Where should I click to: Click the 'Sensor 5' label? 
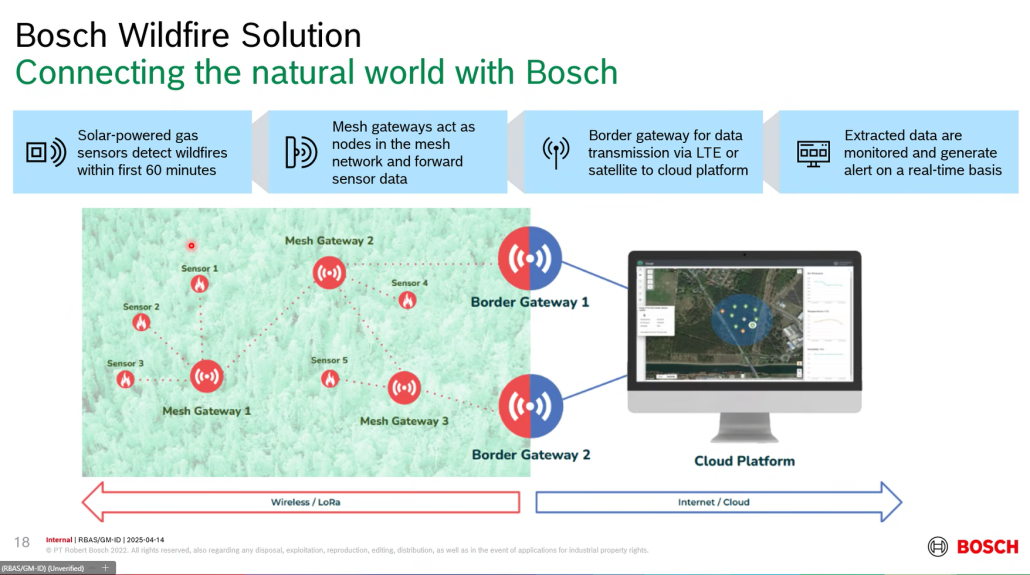tap(329, 360)
